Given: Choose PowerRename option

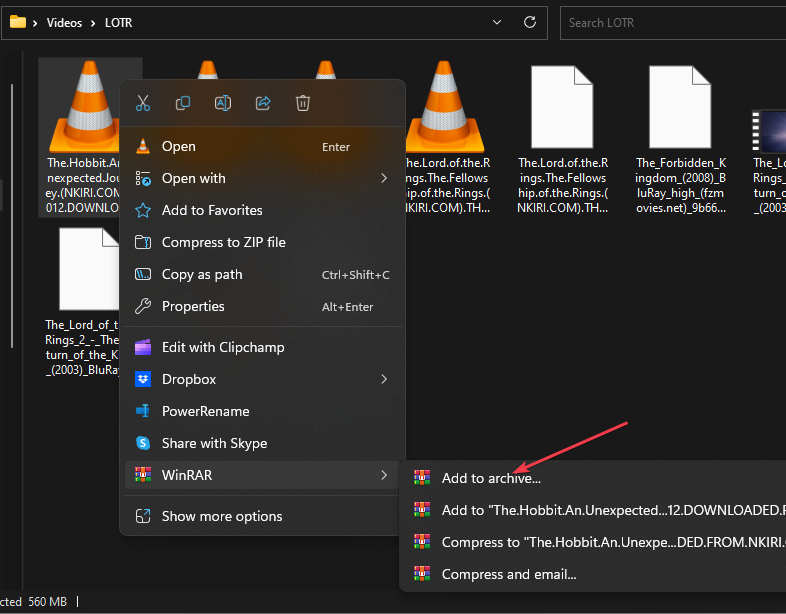Looking at the screenshot, I should 262,411.
